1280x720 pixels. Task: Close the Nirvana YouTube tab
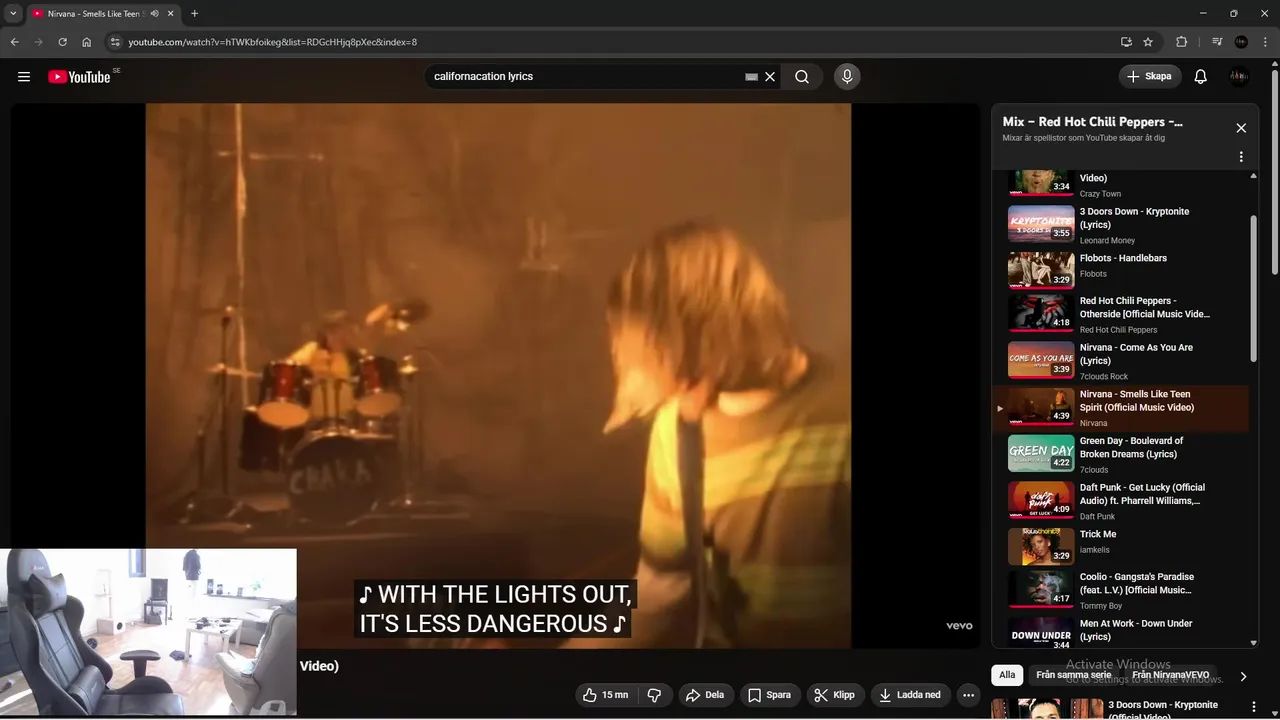171,14
